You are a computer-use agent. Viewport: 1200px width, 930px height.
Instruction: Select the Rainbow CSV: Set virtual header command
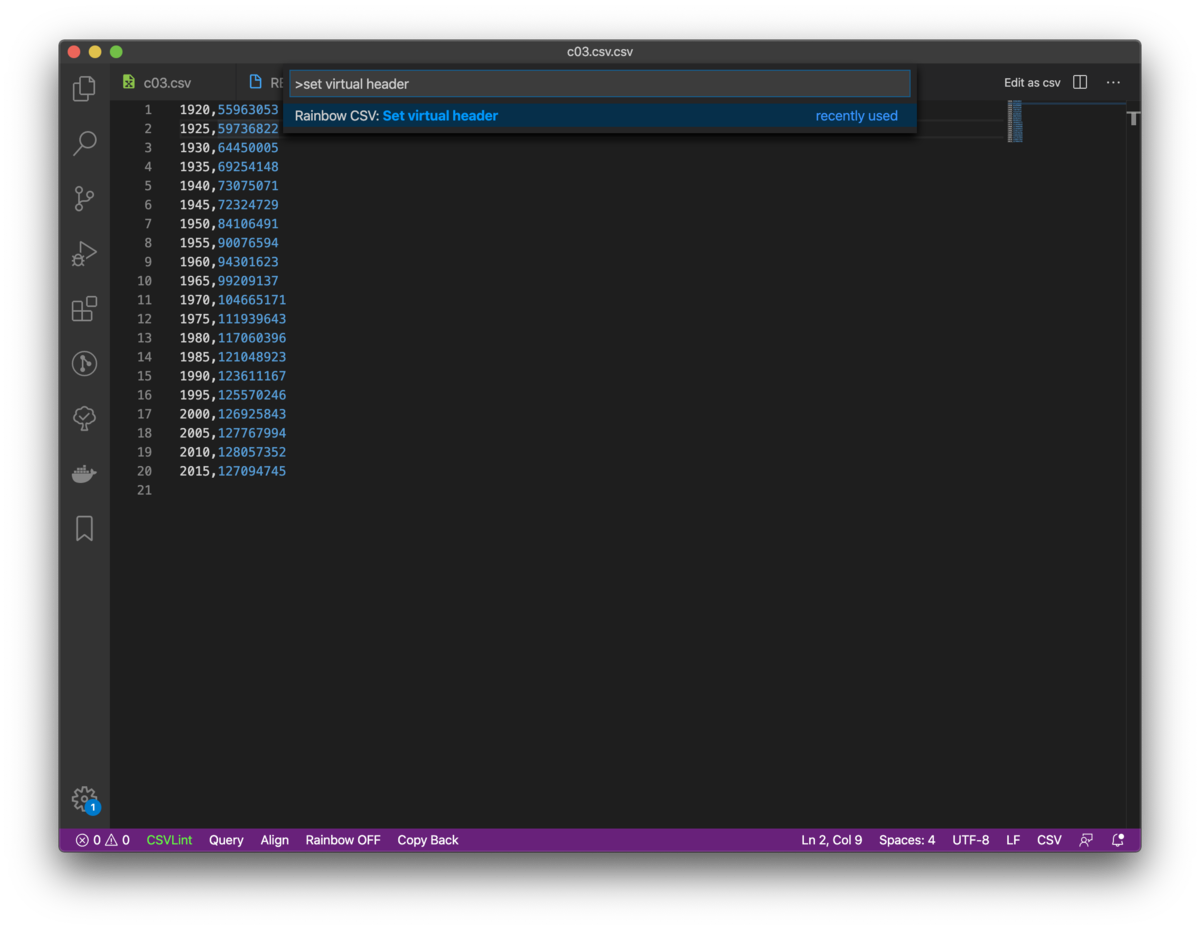600,116
